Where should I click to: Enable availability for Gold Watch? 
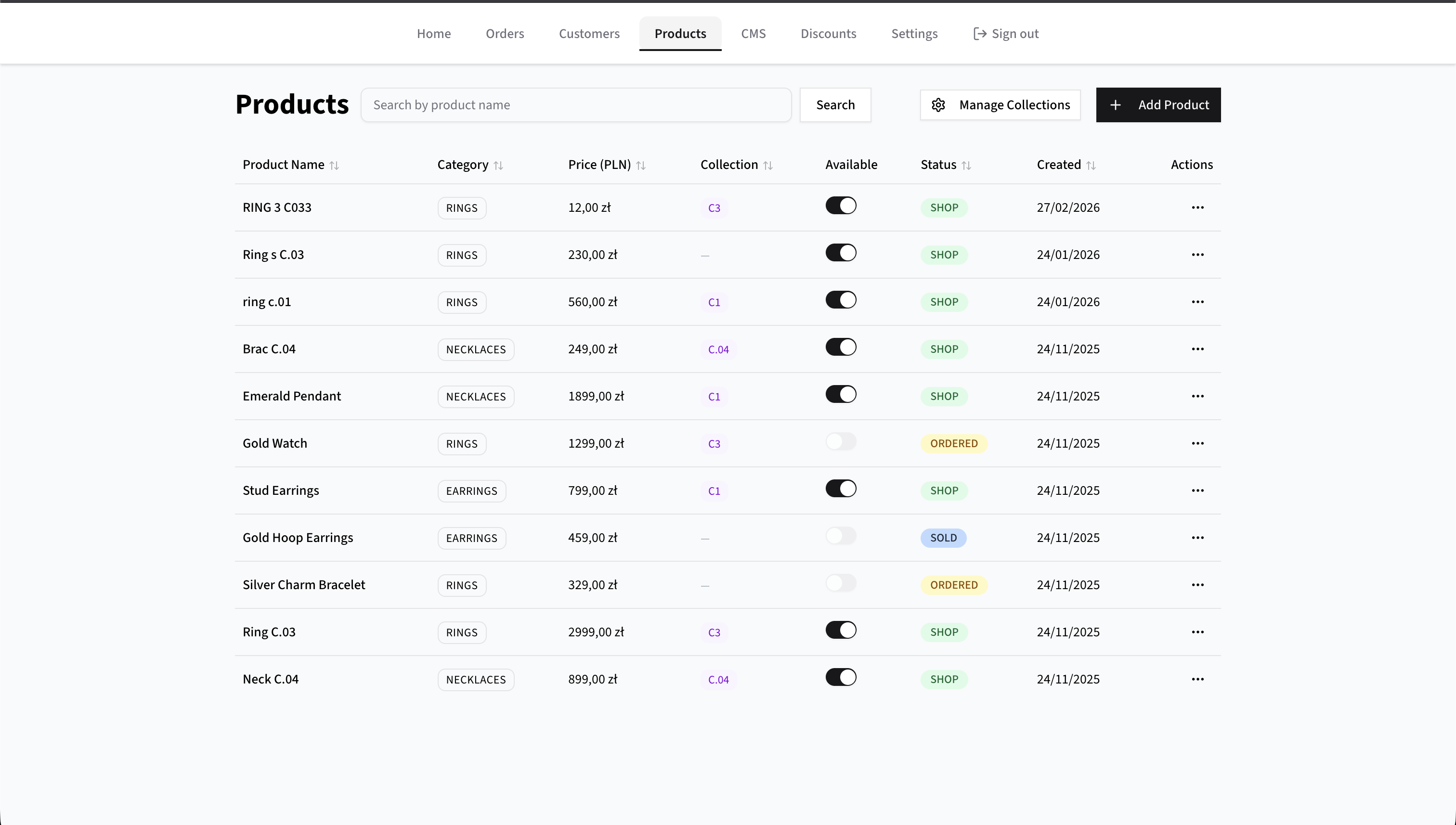pos(841,441)
